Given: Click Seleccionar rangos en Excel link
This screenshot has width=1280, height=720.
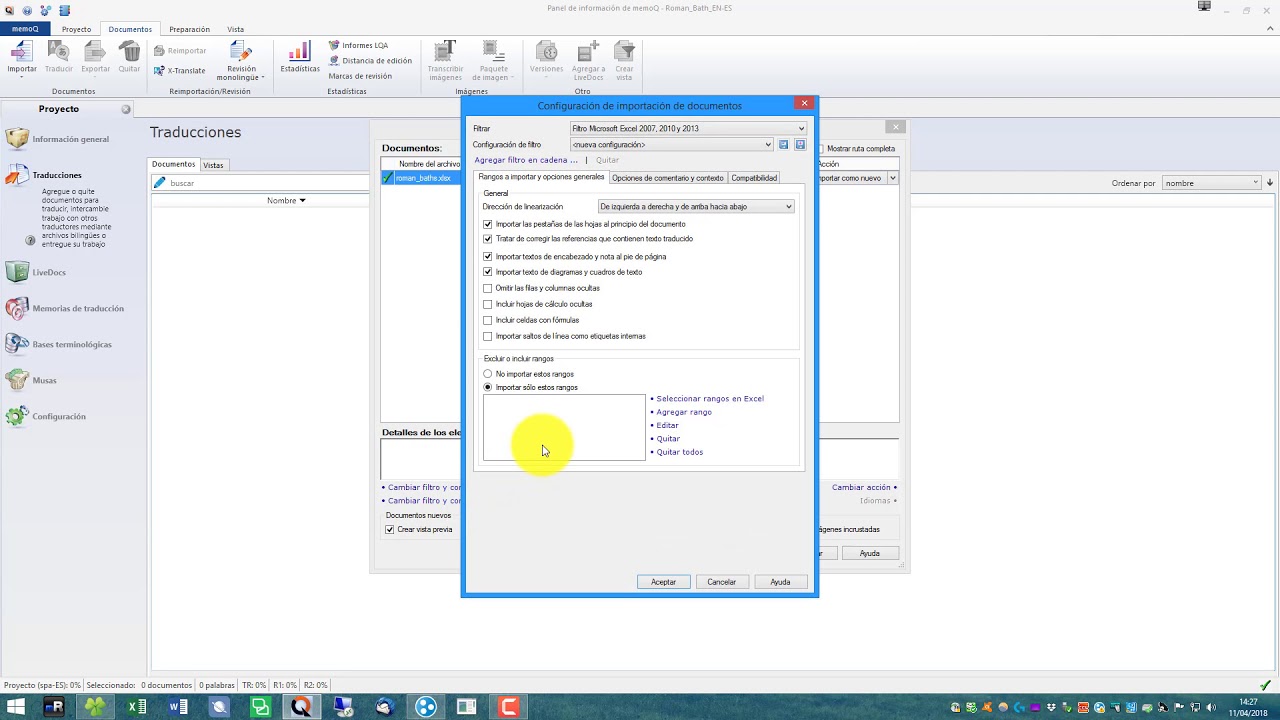Looking at the screenshot, I should [x=709, y=399].
